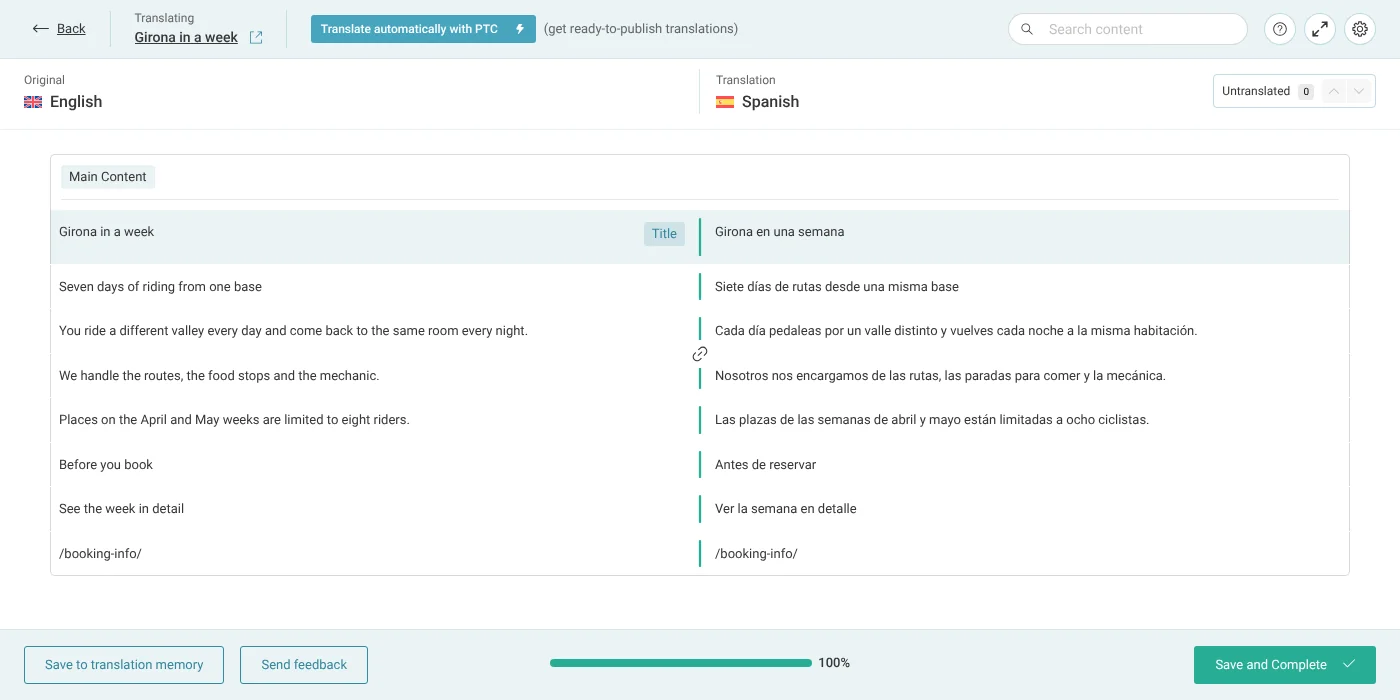1400x700 pixels.
Task: Select original 'See the week in detail' text
Action: click(x=121, y=509)
